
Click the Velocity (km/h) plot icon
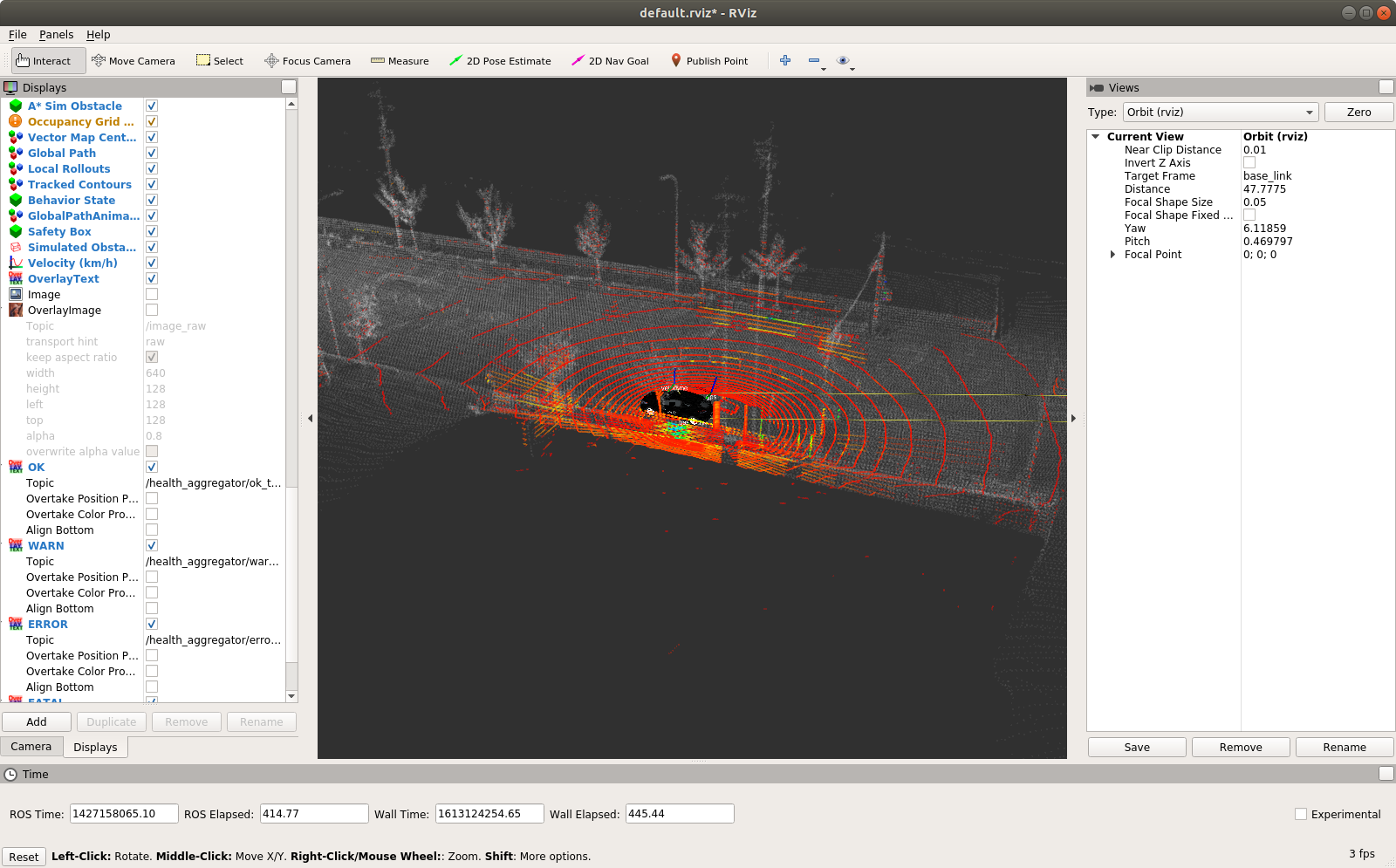tap(16, 263)
